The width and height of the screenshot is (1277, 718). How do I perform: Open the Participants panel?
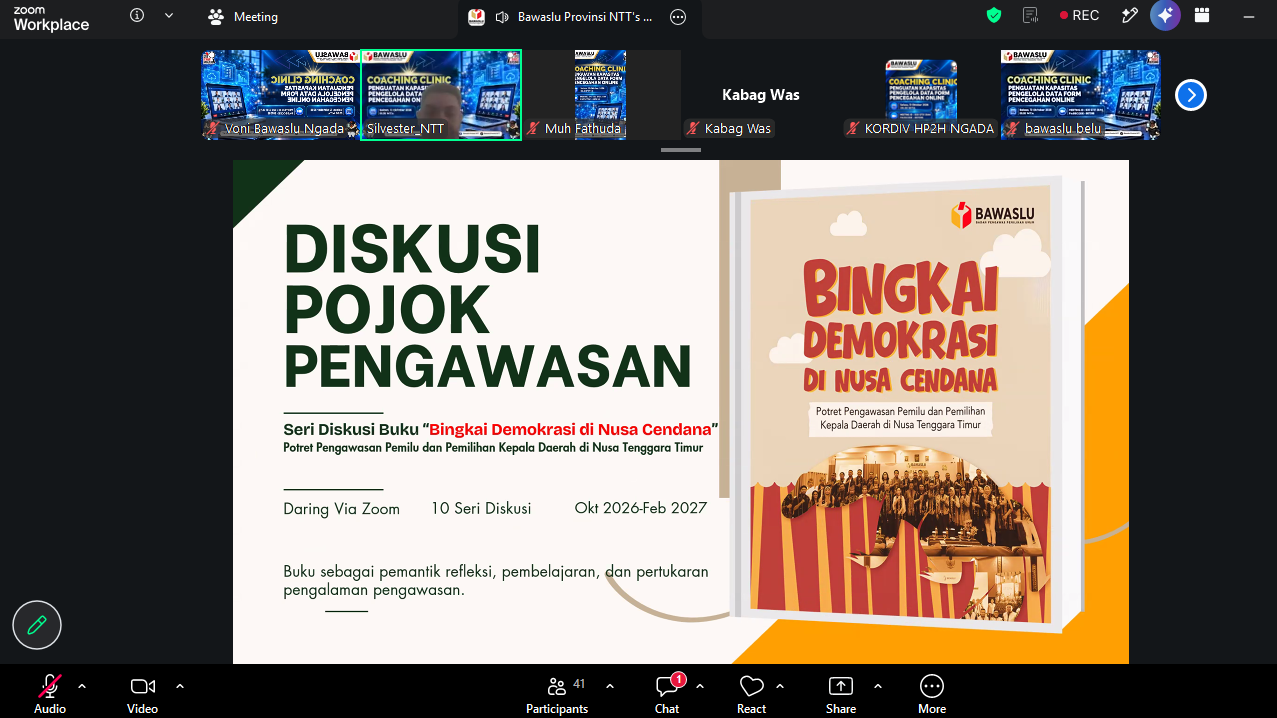pyautogui.click(x=557, y=693)
